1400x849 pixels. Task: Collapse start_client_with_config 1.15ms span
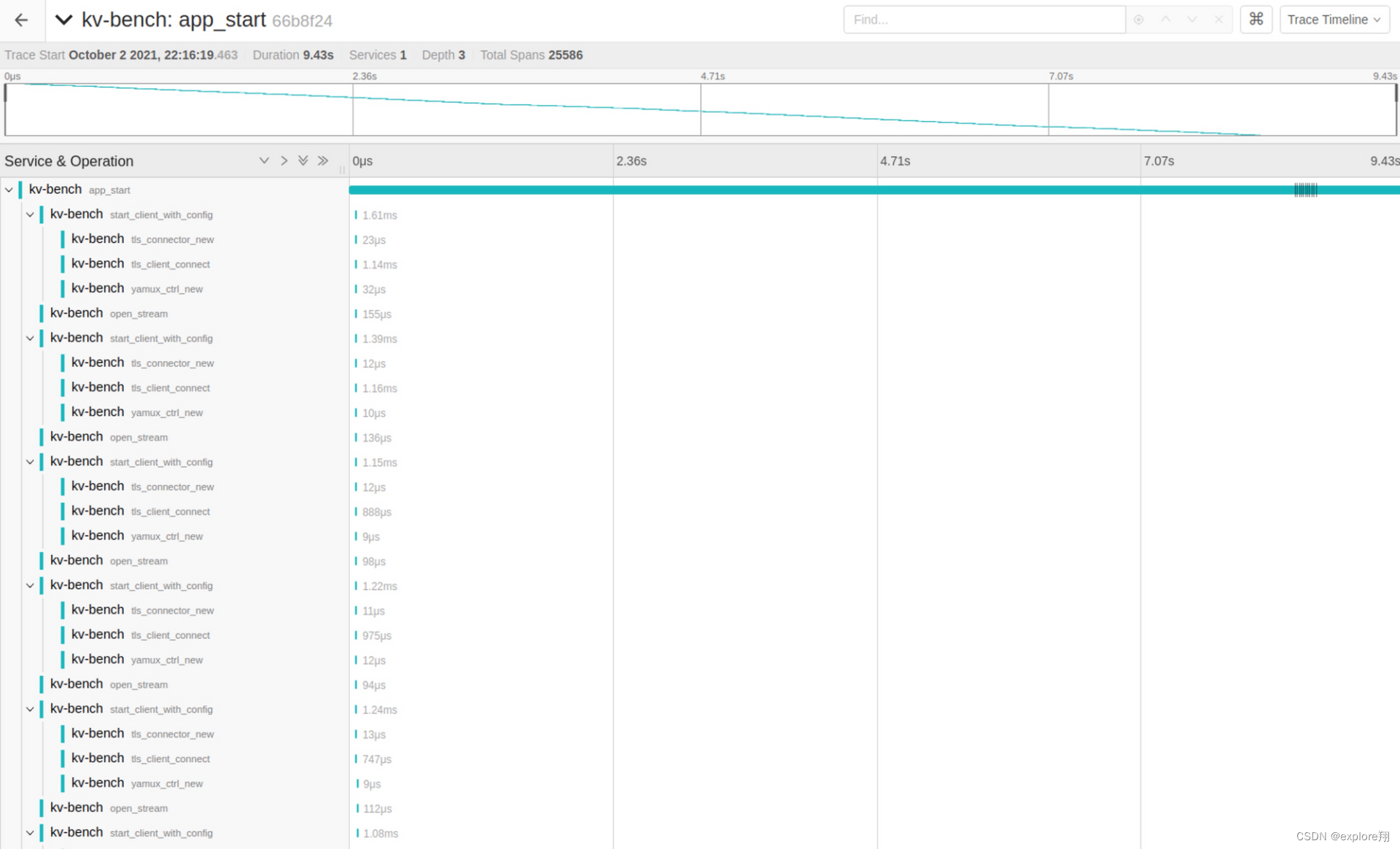coord(30,462)
